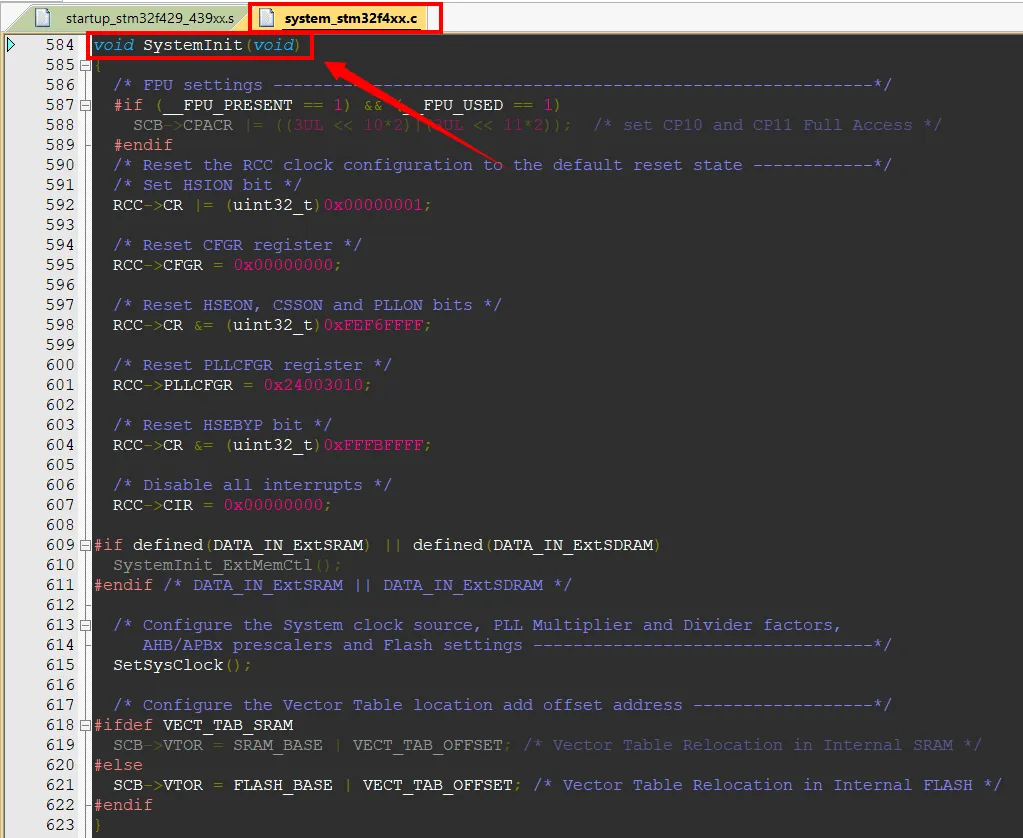The height and width of the screenshot is (838, 1023).
Task: Click the 'Reset CFGR register' comment
Action: click(x=237, y=245)
